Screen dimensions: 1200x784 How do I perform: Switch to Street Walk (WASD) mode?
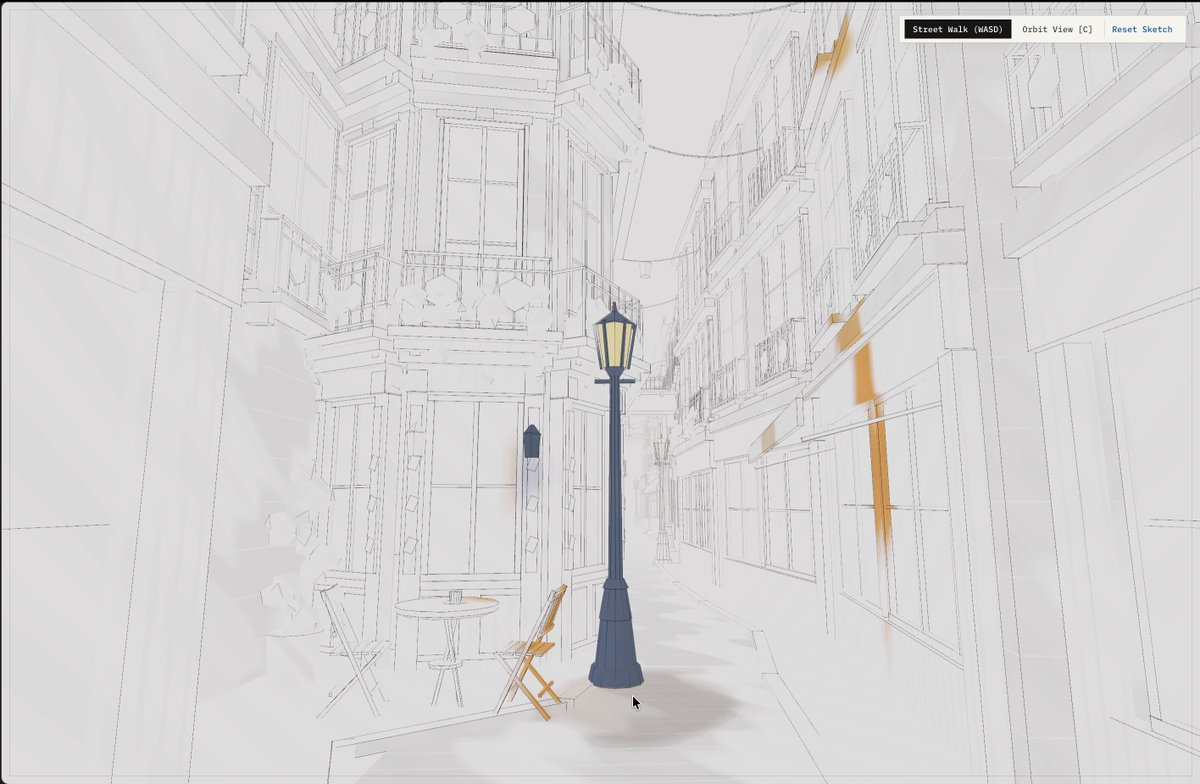(x=957, y=29)
